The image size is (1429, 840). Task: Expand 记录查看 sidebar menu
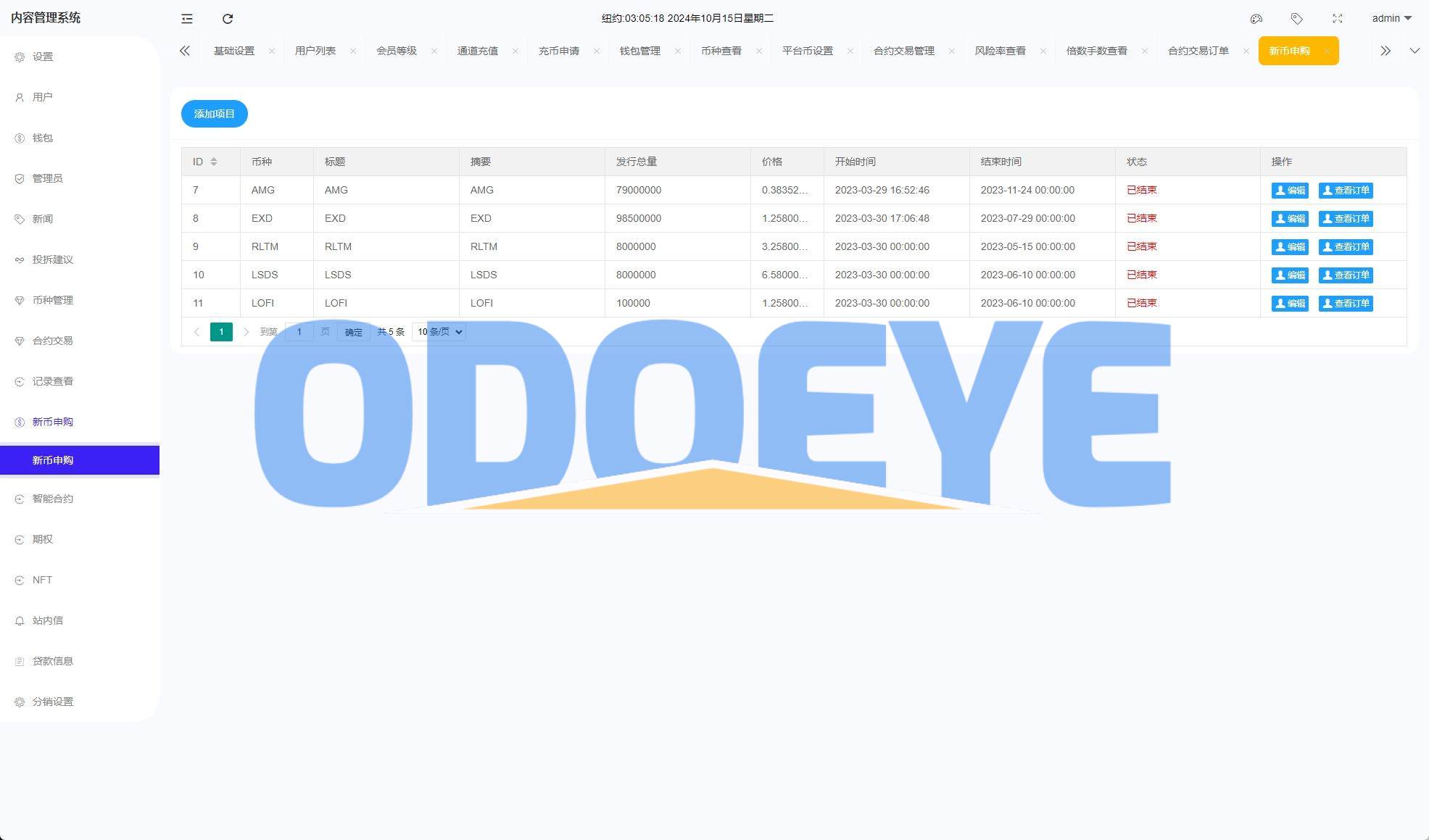click(80, 381)
